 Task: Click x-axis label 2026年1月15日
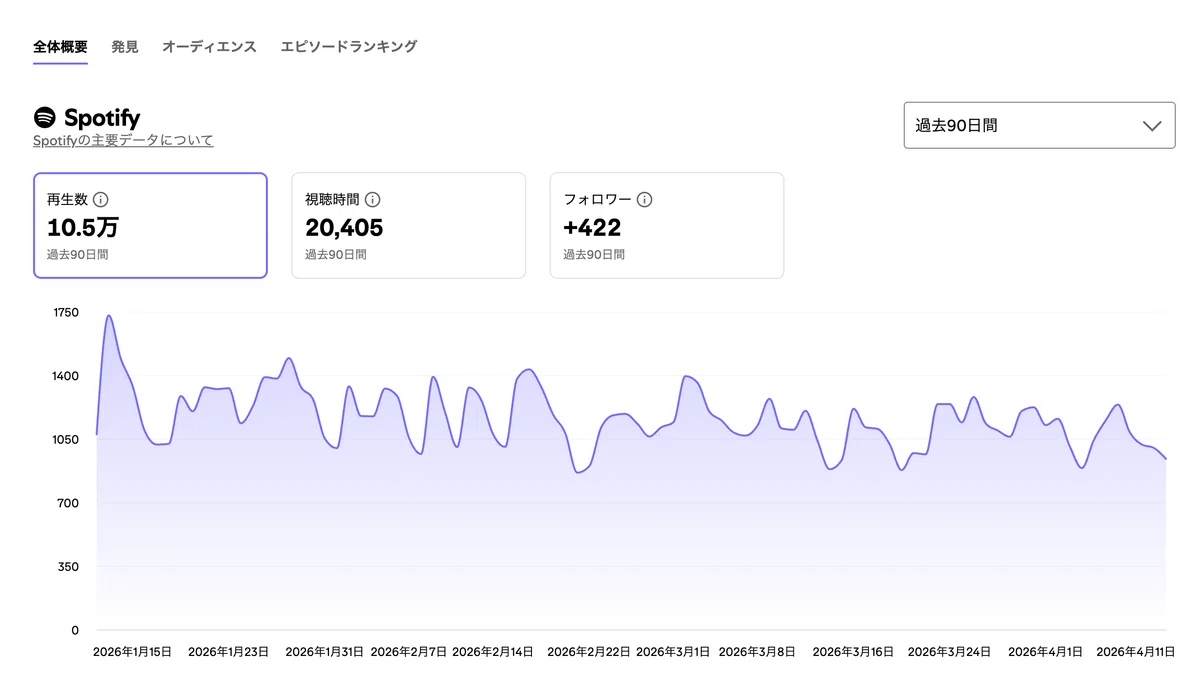[132, 652]
